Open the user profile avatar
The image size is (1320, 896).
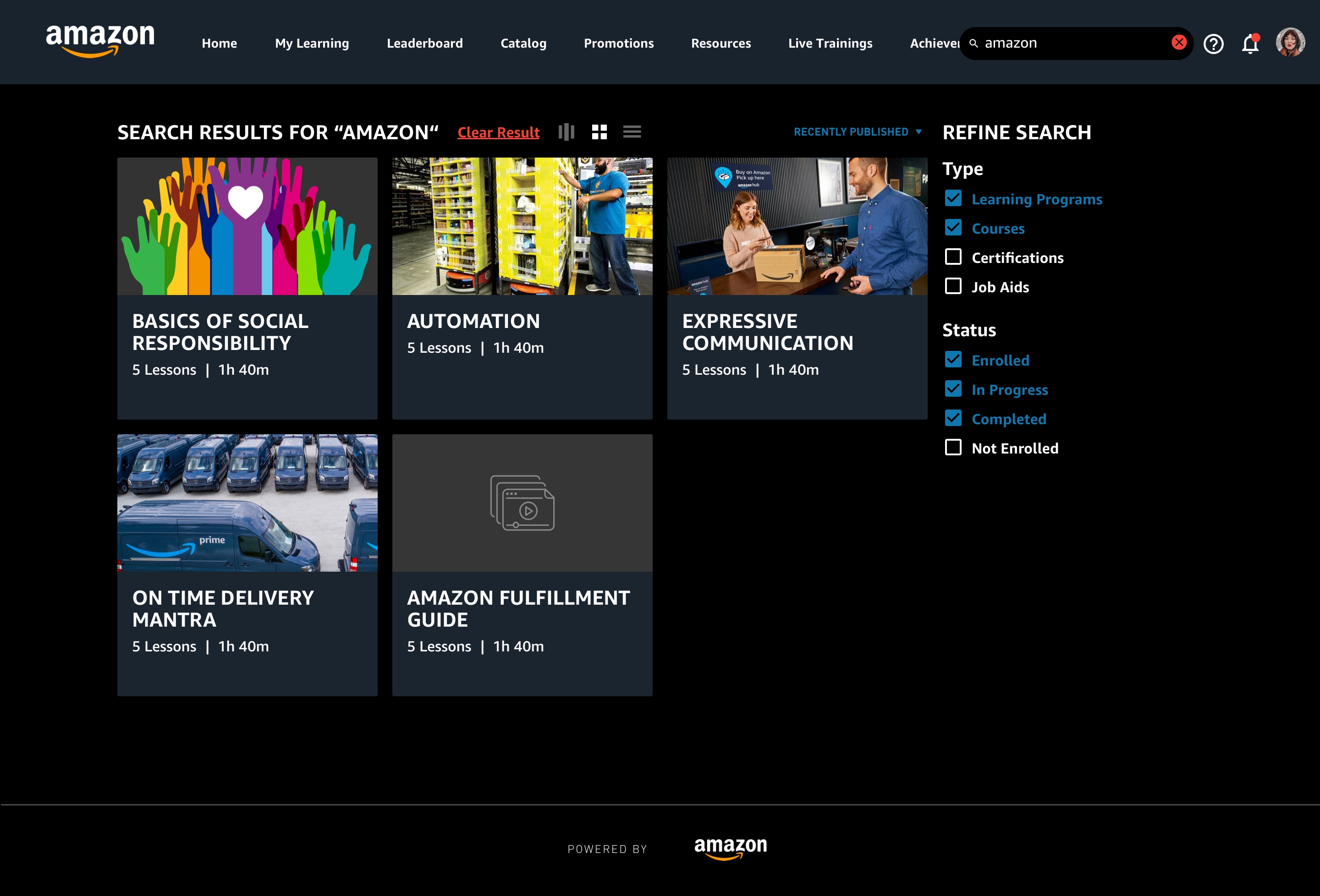[x=1290, y=43]
